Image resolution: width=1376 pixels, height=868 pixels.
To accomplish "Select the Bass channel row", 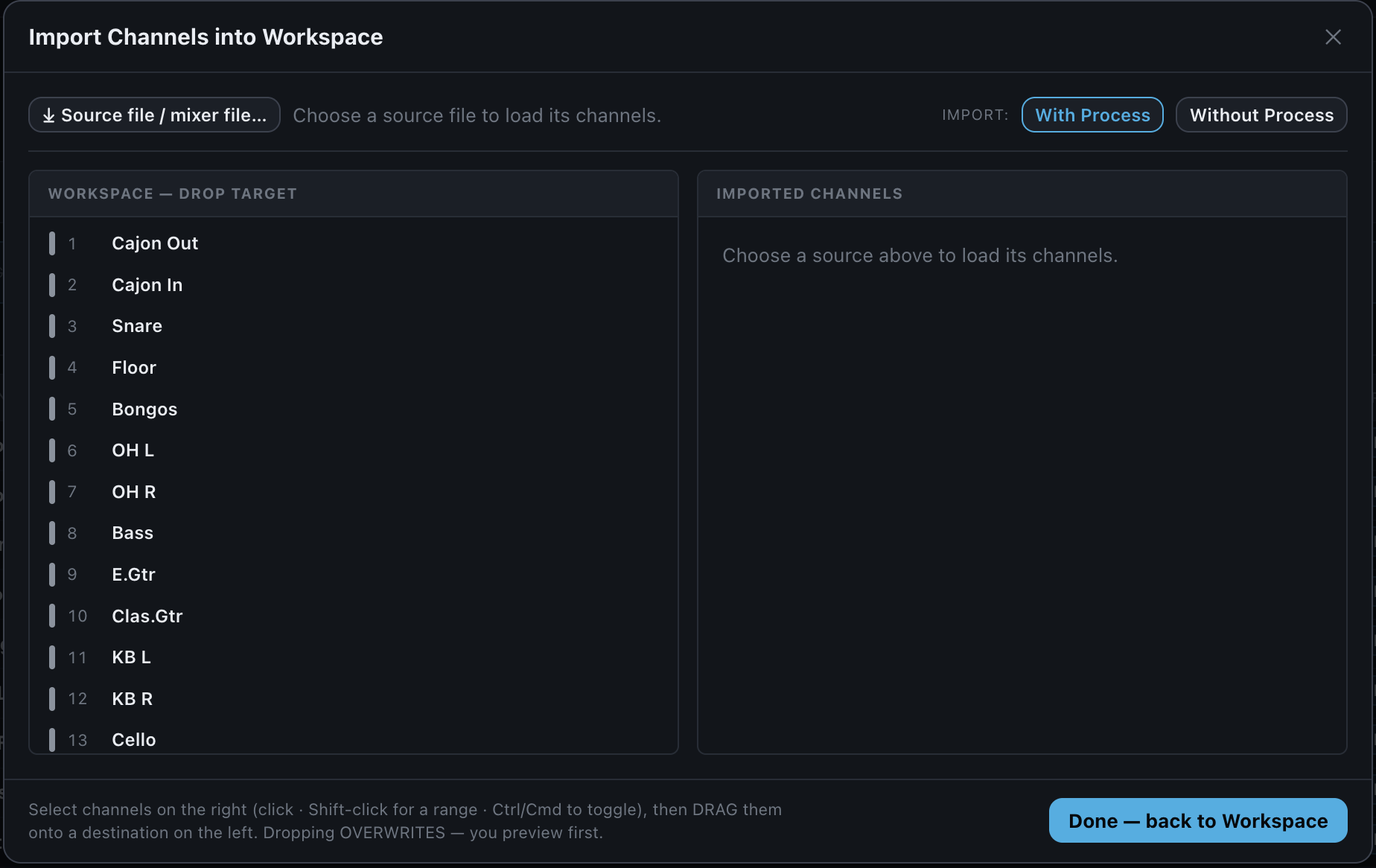I will (354, 533).
